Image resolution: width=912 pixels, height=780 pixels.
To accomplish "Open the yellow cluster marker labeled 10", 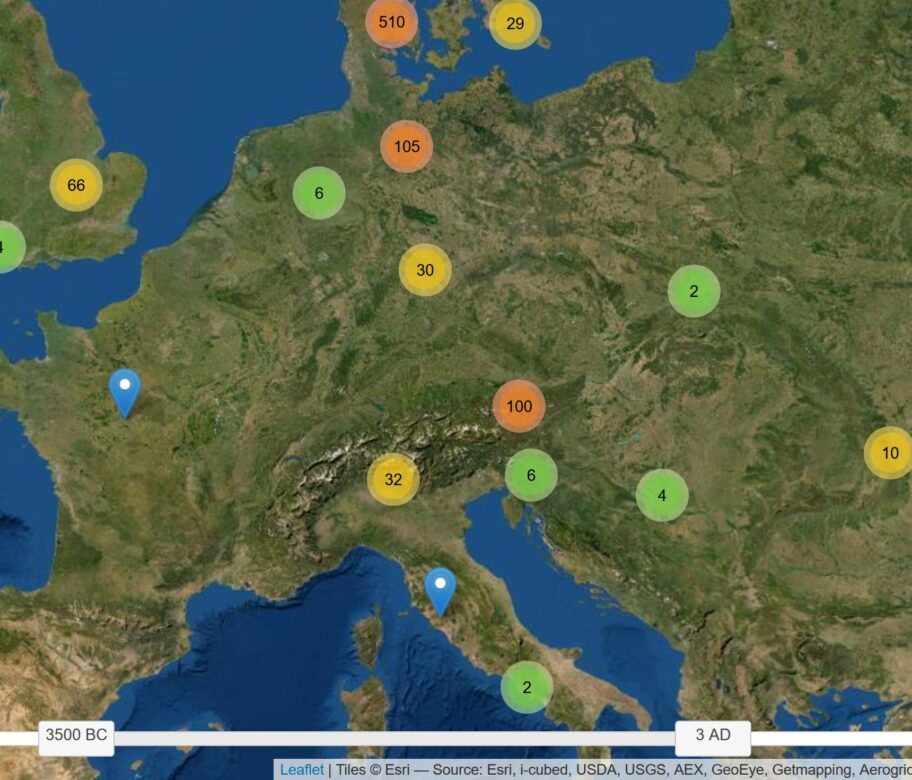I will pyautogui.click(x=889, y=453).
